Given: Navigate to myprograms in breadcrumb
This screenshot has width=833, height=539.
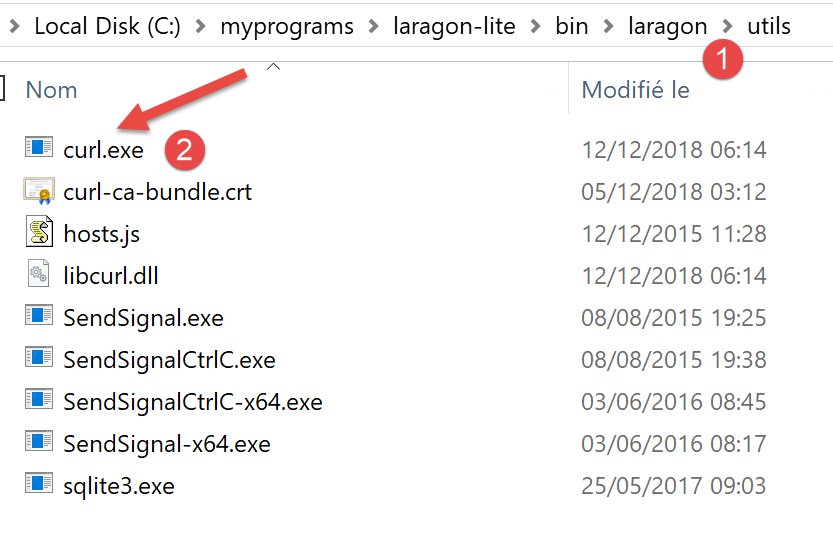Looking at the screenshot, I should click(287, 26).
